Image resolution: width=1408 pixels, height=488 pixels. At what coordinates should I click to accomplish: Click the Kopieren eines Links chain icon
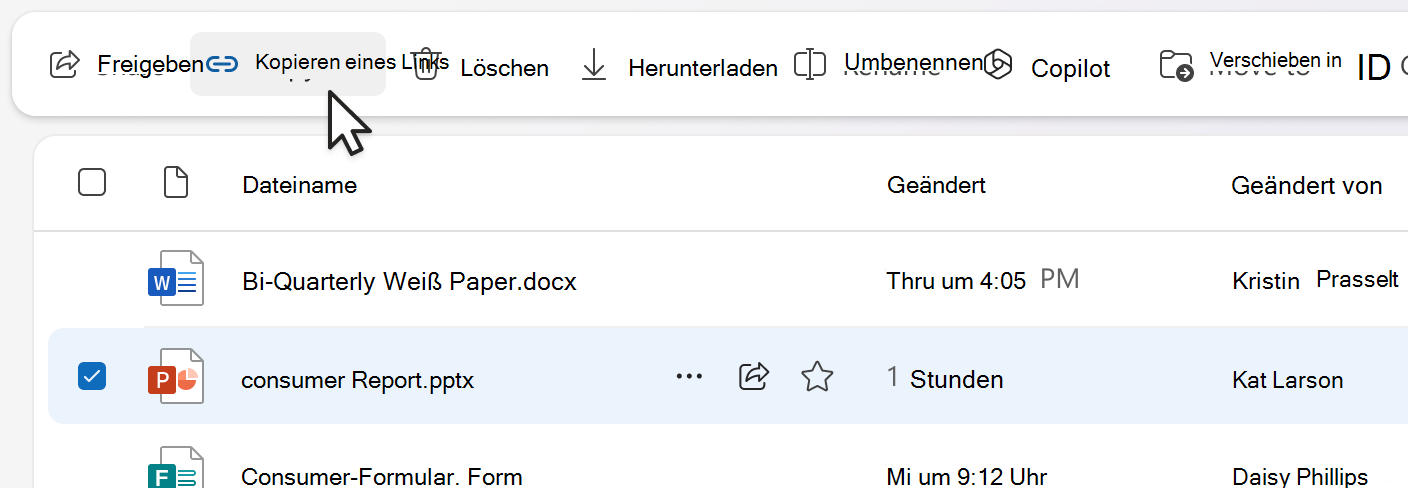coord(223,65)
